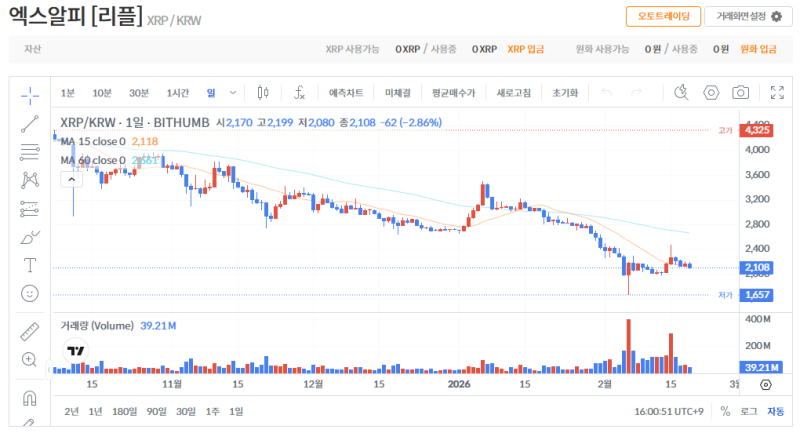Select the ruler measure tool
Viewport: 800px width, 433px height.
30,332
